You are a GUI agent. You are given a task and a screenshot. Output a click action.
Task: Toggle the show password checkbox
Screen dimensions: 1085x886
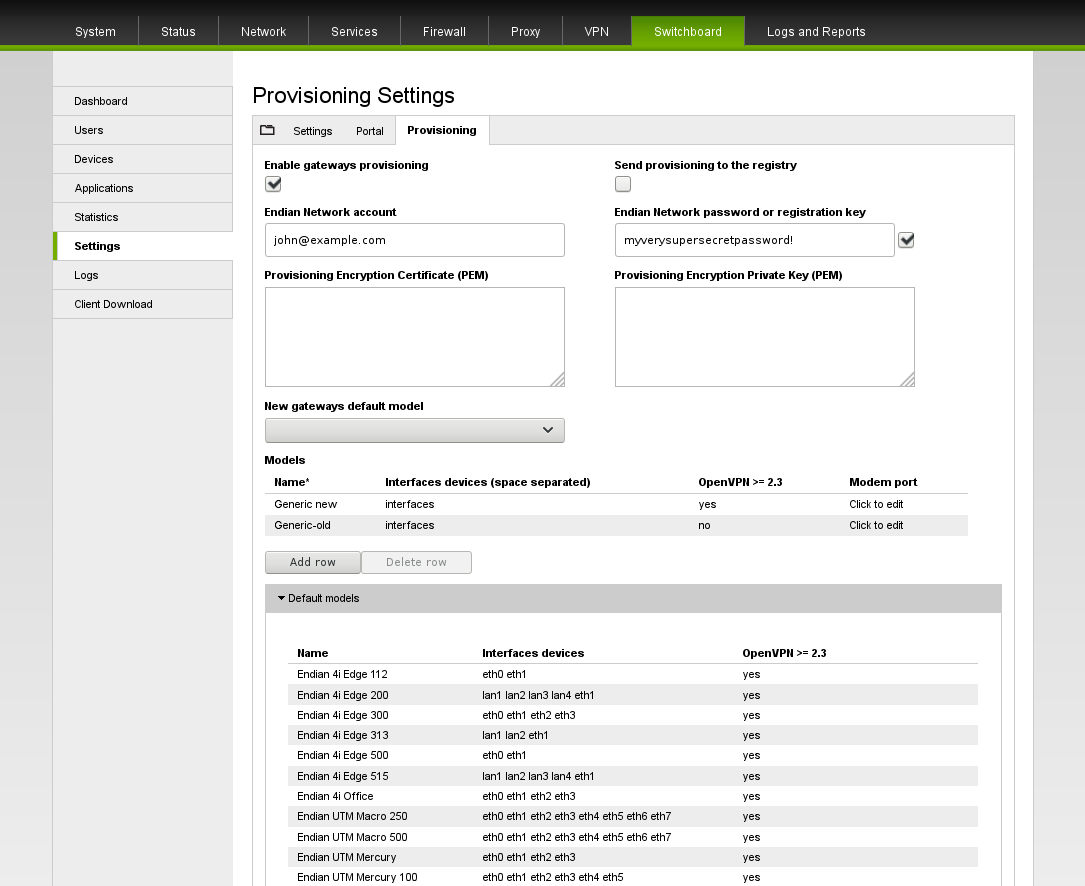tap(906, 240)
